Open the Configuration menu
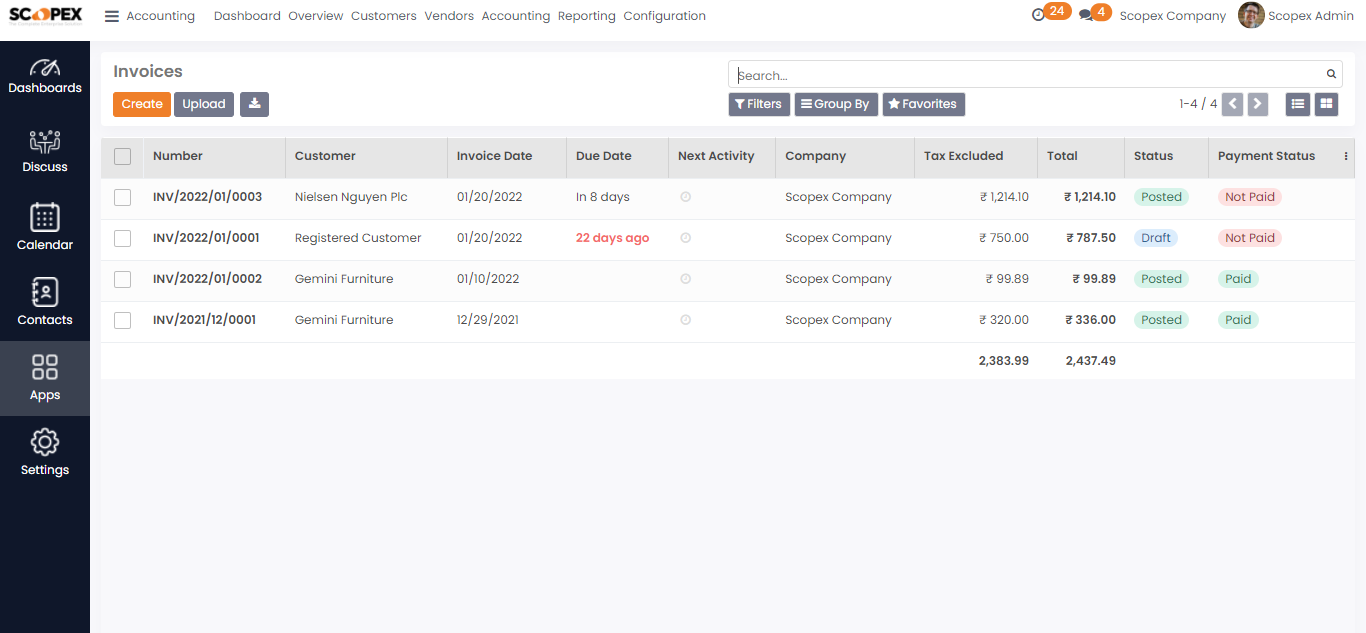The width and height of the screenshot is (1366, 633). point(665,16)
